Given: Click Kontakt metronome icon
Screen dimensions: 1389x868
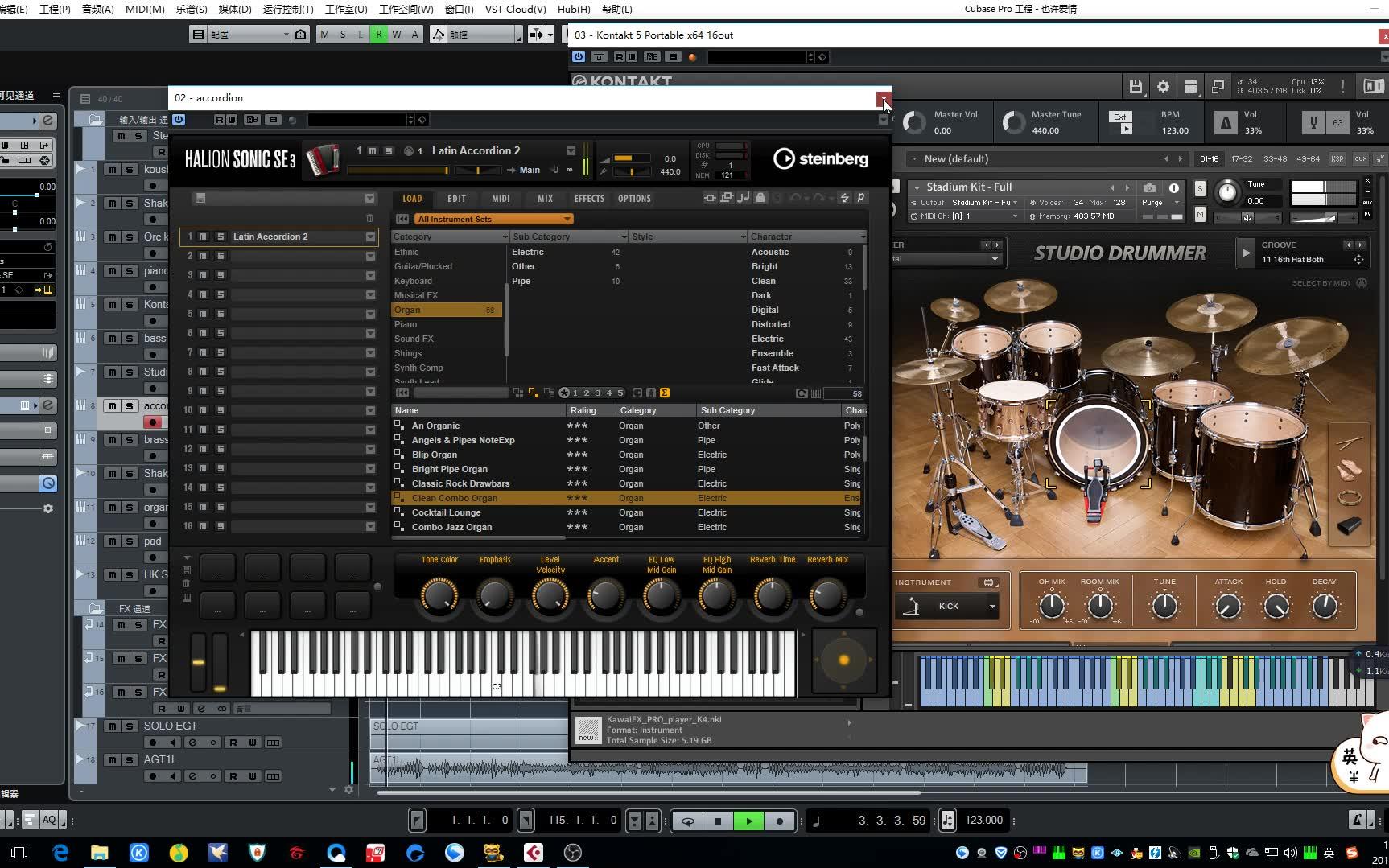Looking at the screenshot, I should coord(1226,122).
